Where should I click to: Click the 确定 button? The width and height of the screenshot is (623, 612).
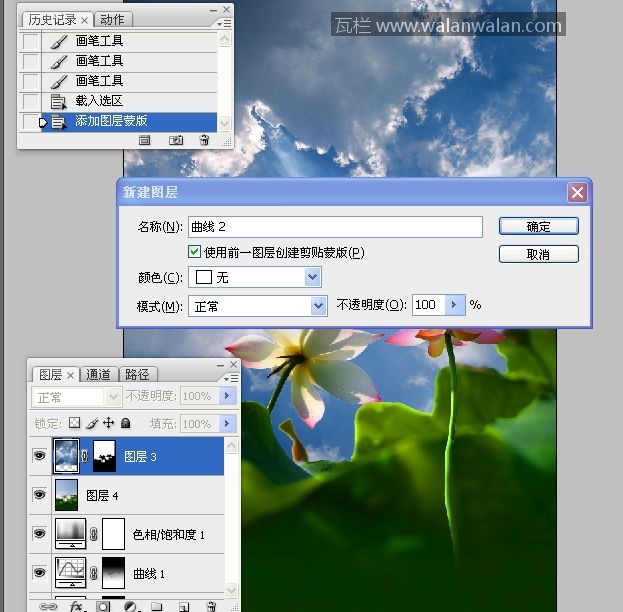click(x=538, y=227)
